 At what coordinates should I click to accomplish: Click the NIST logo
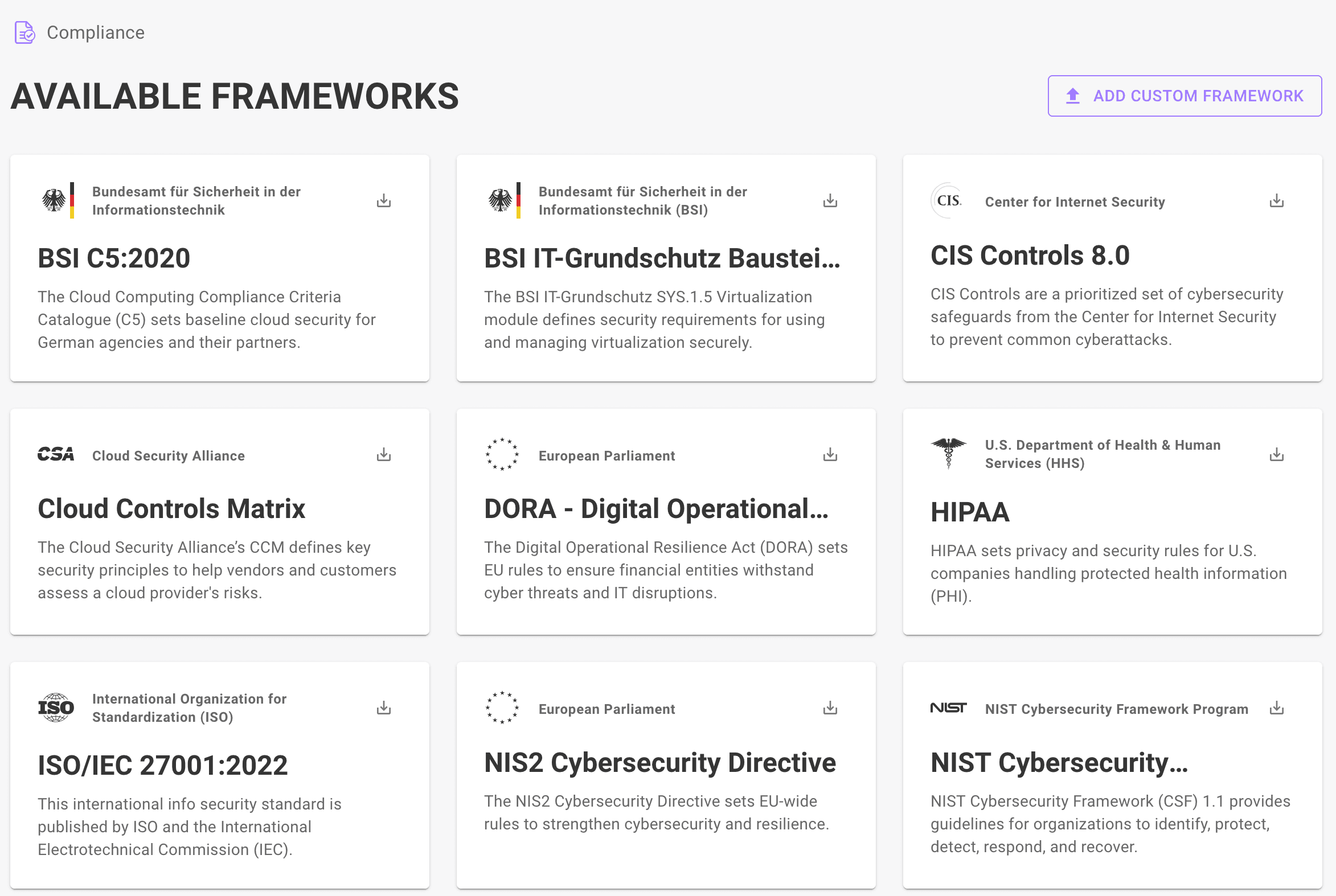tap(949, 708)
